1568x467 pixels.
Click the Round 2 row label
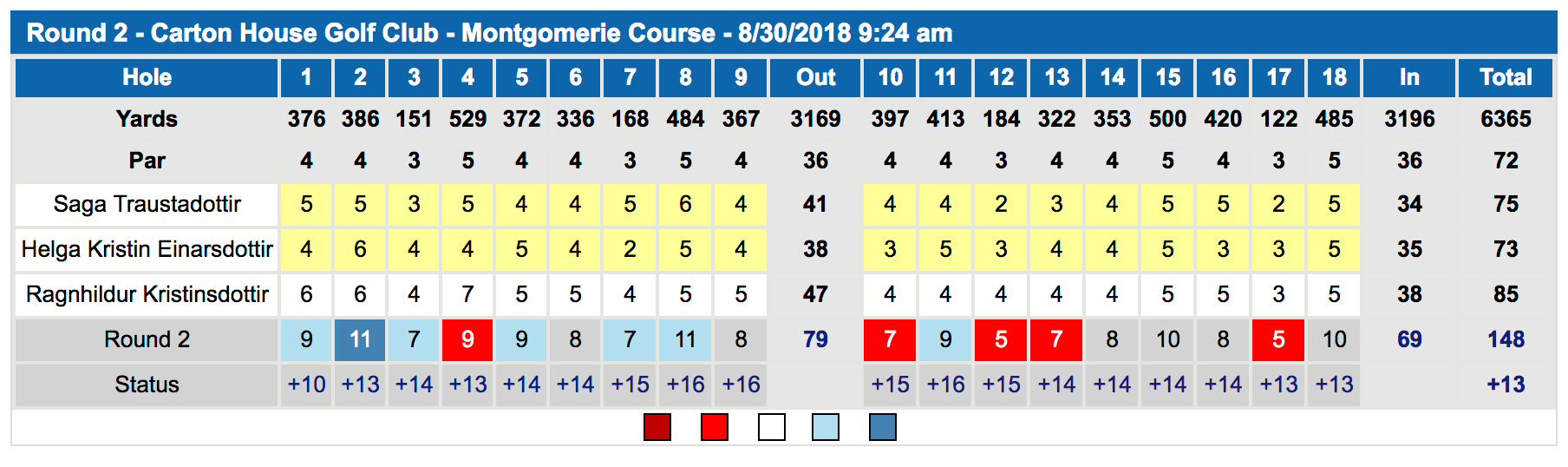click(147, 339)
